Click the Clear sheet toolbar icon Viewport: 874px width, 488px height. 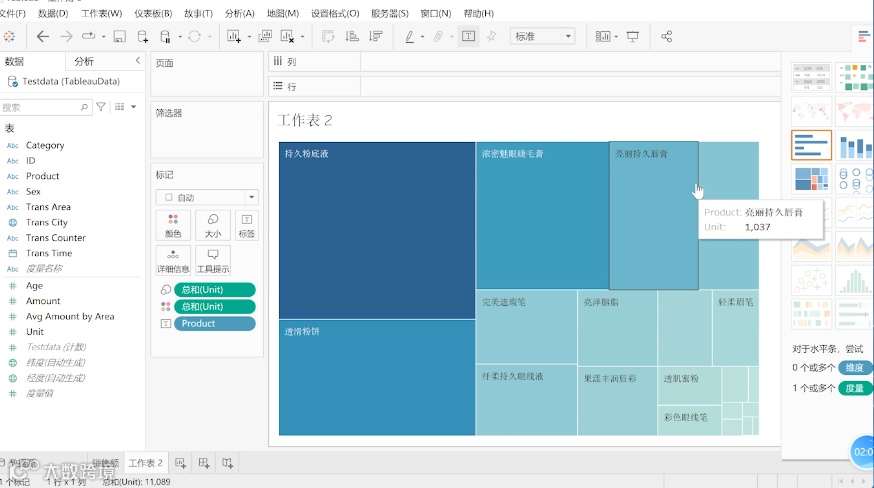(287, 37)
